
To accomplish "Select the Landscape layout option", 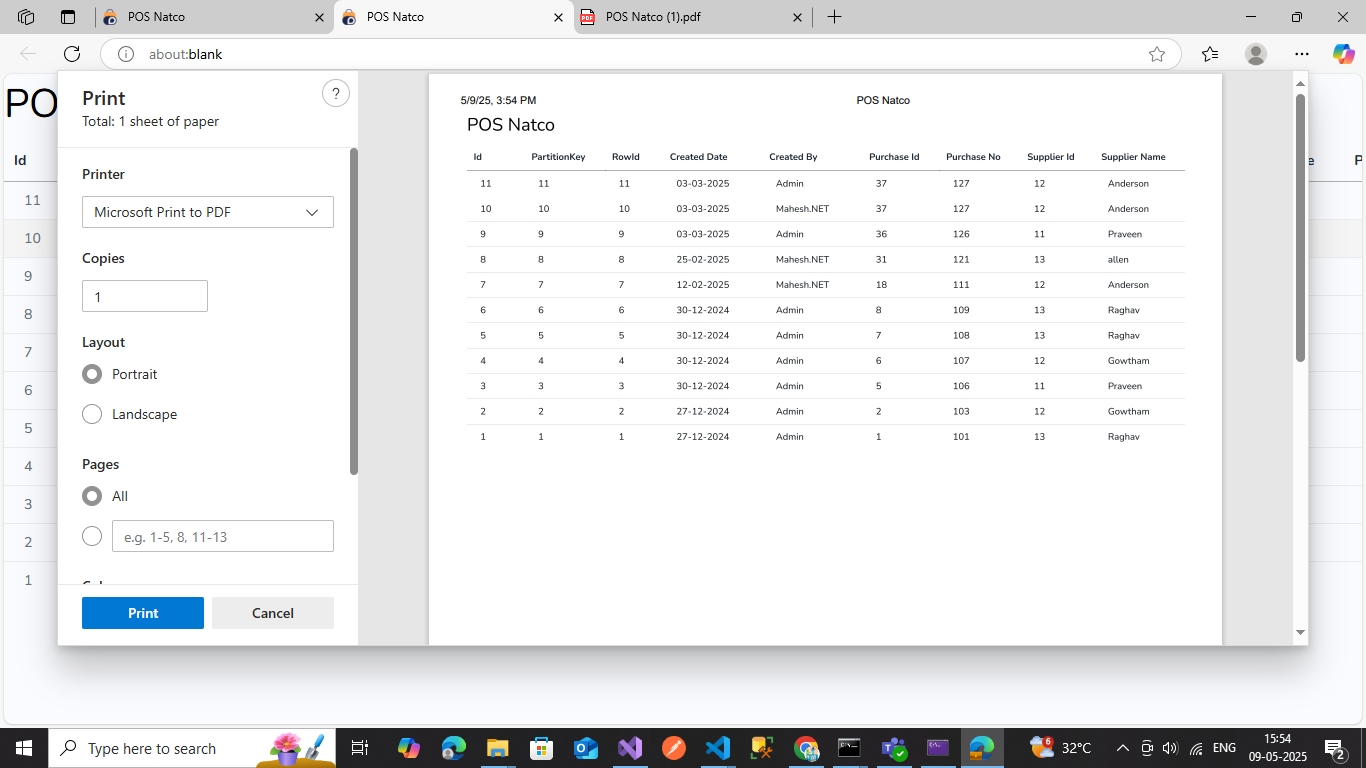I will click(92, 414).
